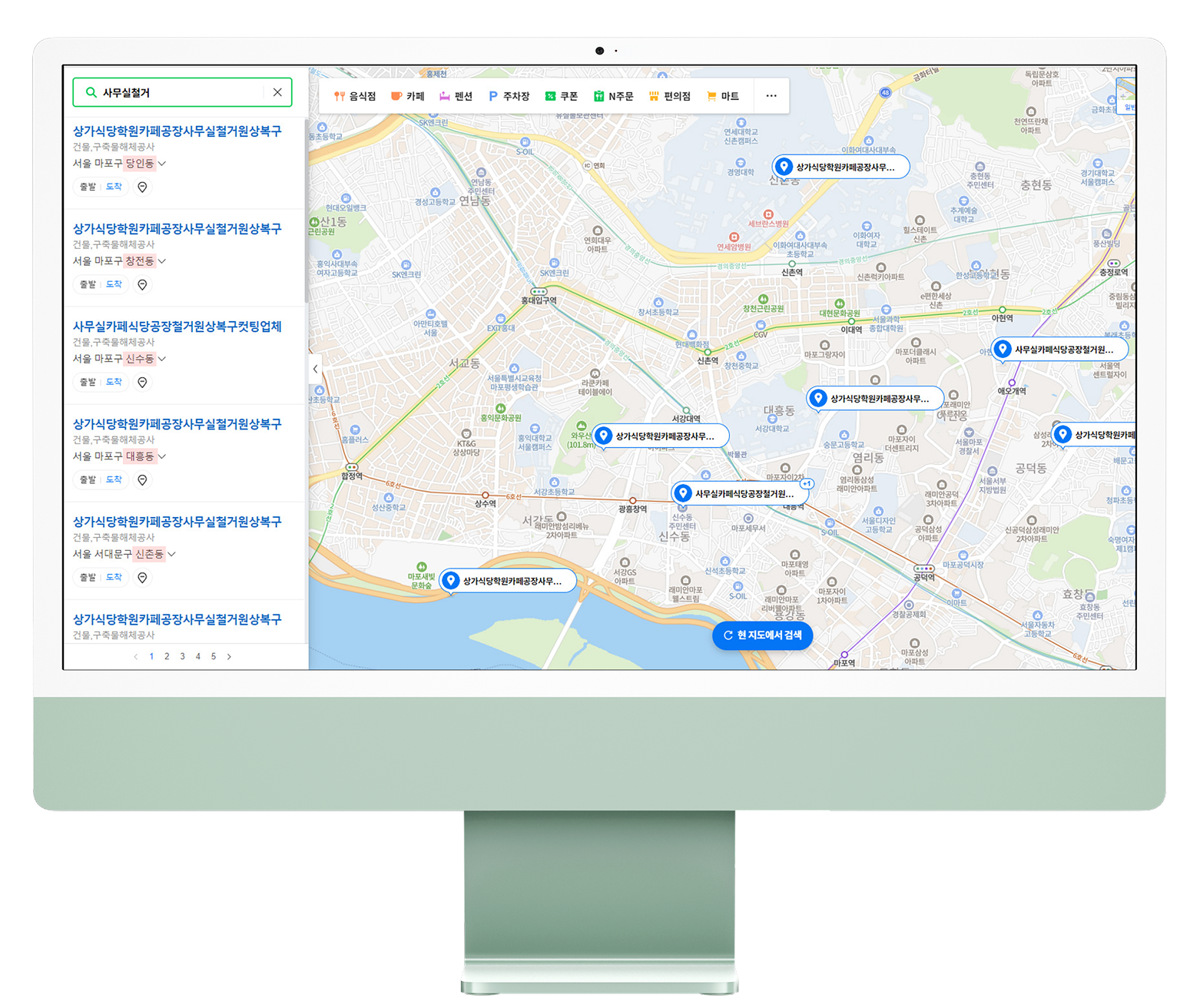Click location pin icon for 창전동 result
Viewport: 1200px width, 1008px height.
pyautogui.click(x=142, y=284)
